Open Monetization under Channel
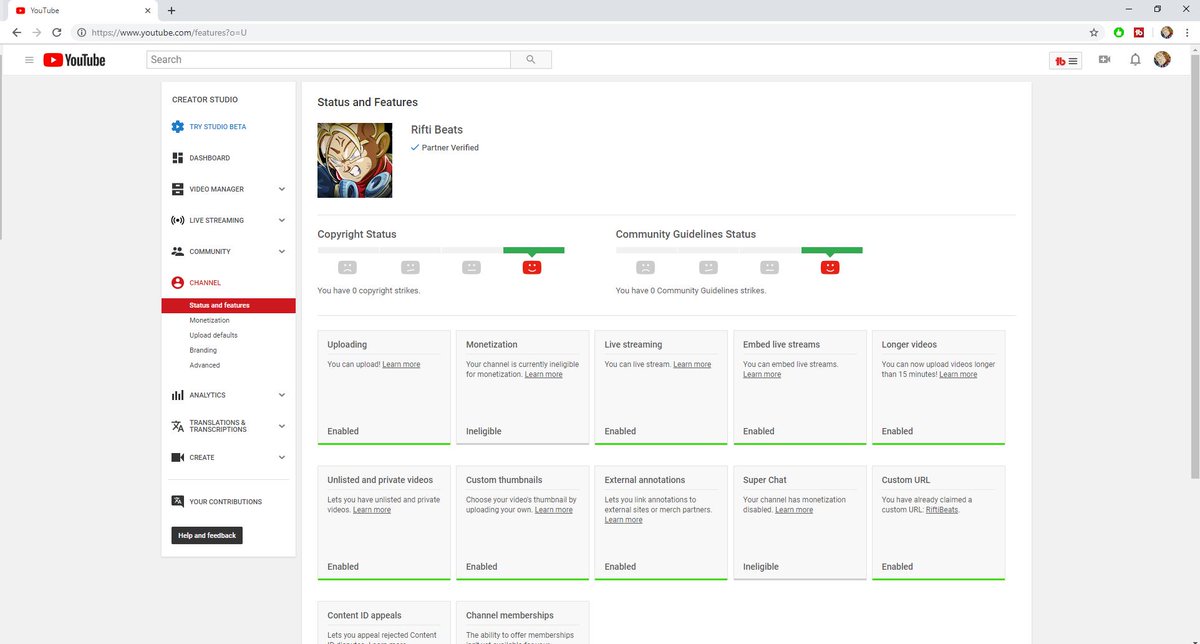The height and width of the screenshot is (644, 1200). coord(209,320)
